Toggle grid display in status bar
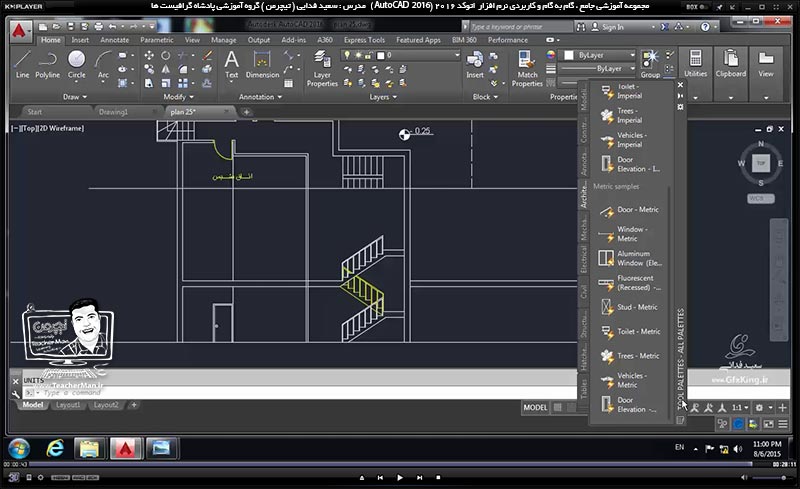The height and width of the screenshot is (489, 800). 558,407
